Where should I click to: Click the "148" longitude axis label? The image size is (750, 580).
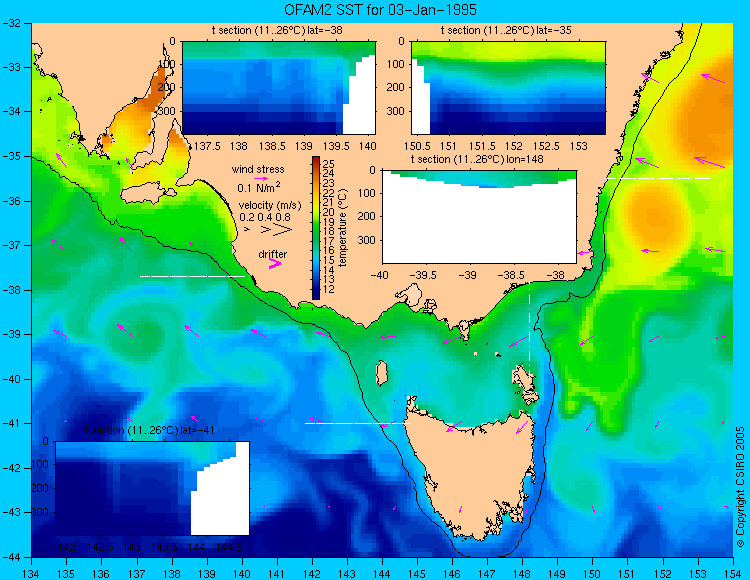(522, 574)
